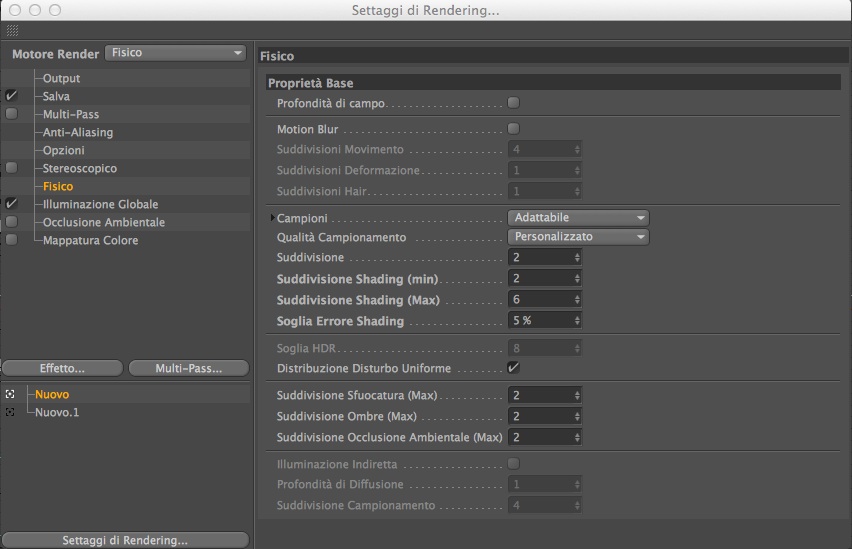The width and height of the screenshot is (852, 549).
Task: Enable the Profondità di campo checkbox
Action: (513, 103)
